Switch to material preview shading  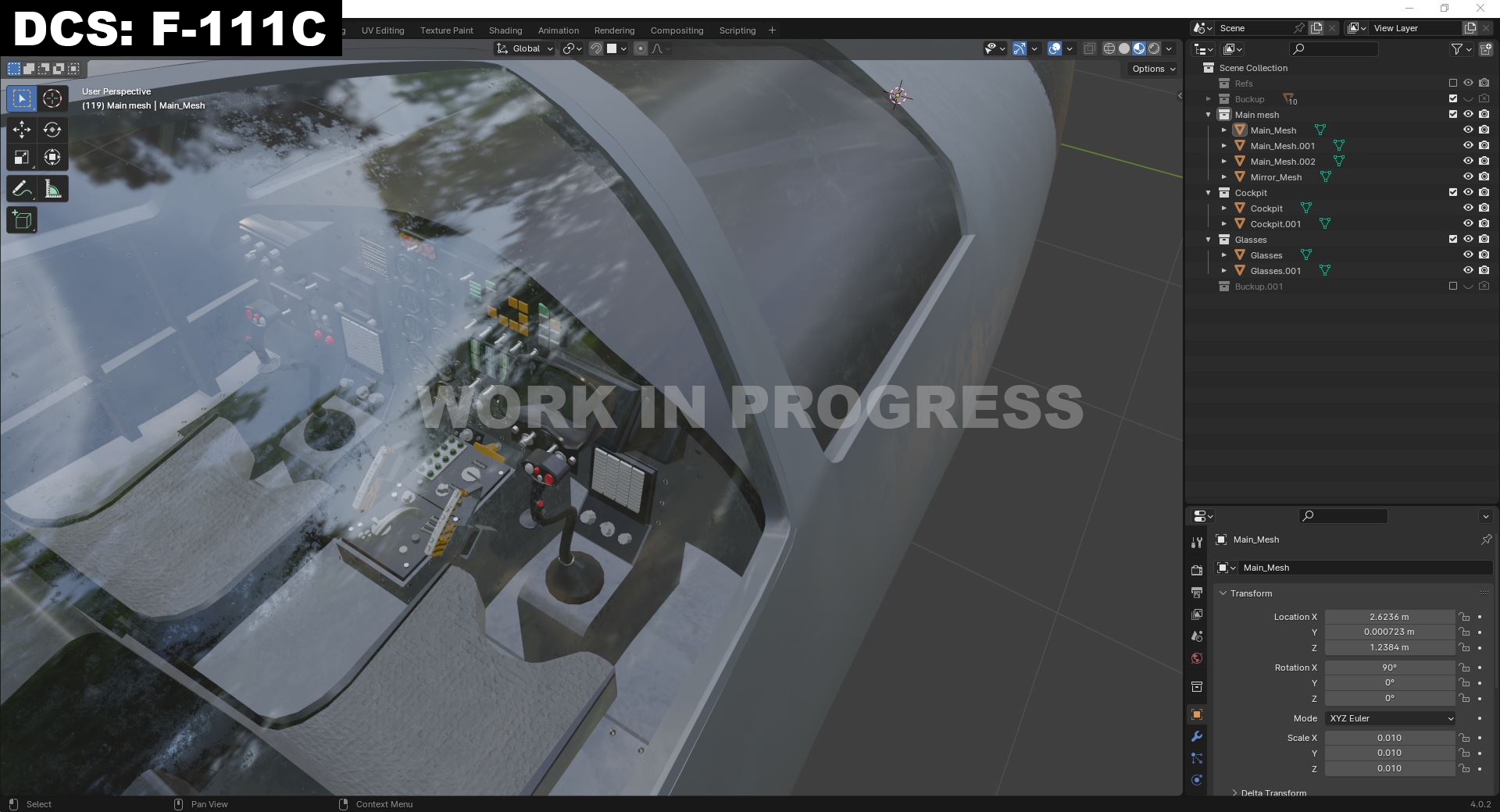click(1139, 48)
